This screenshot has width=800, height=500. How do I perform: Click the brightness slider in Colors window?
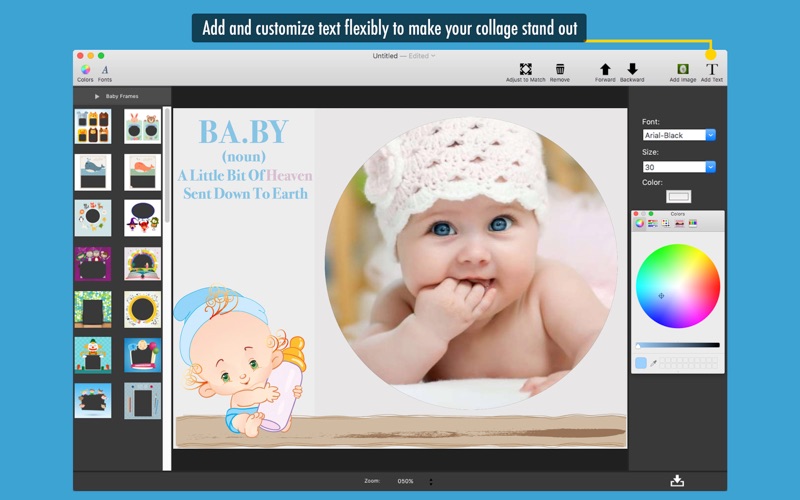click(x=678, y=345)
